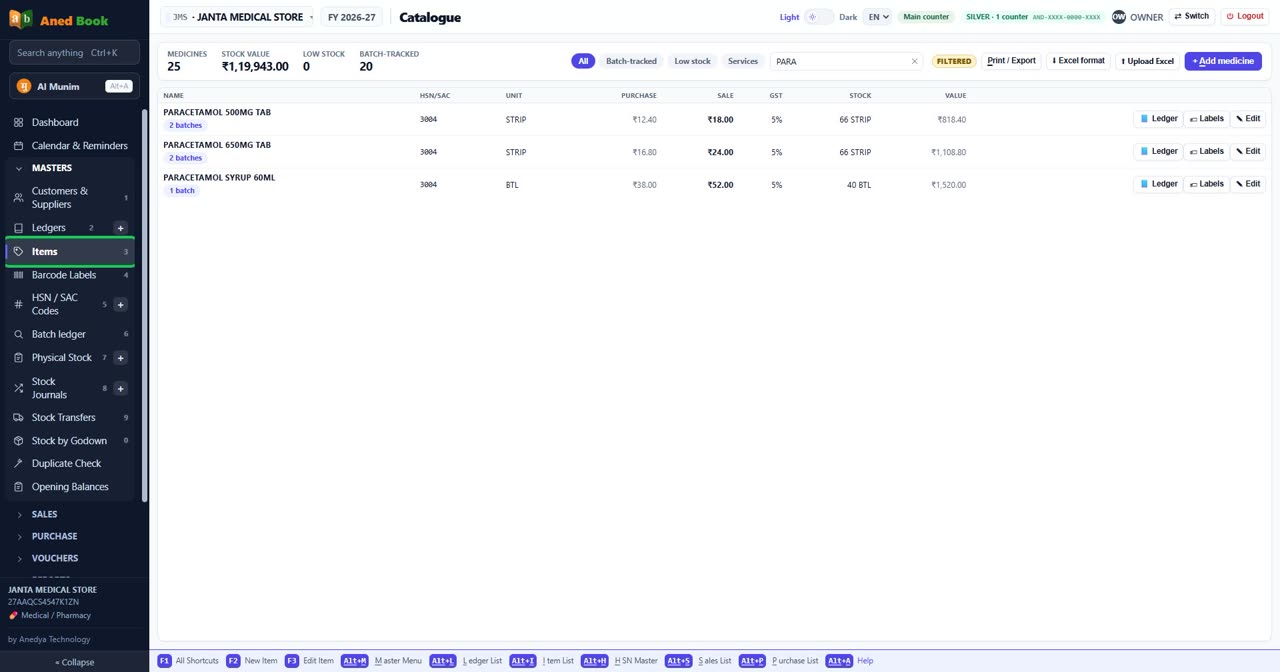Edit the PARACETAMOL 650MG TAB item

(1248, 152)
